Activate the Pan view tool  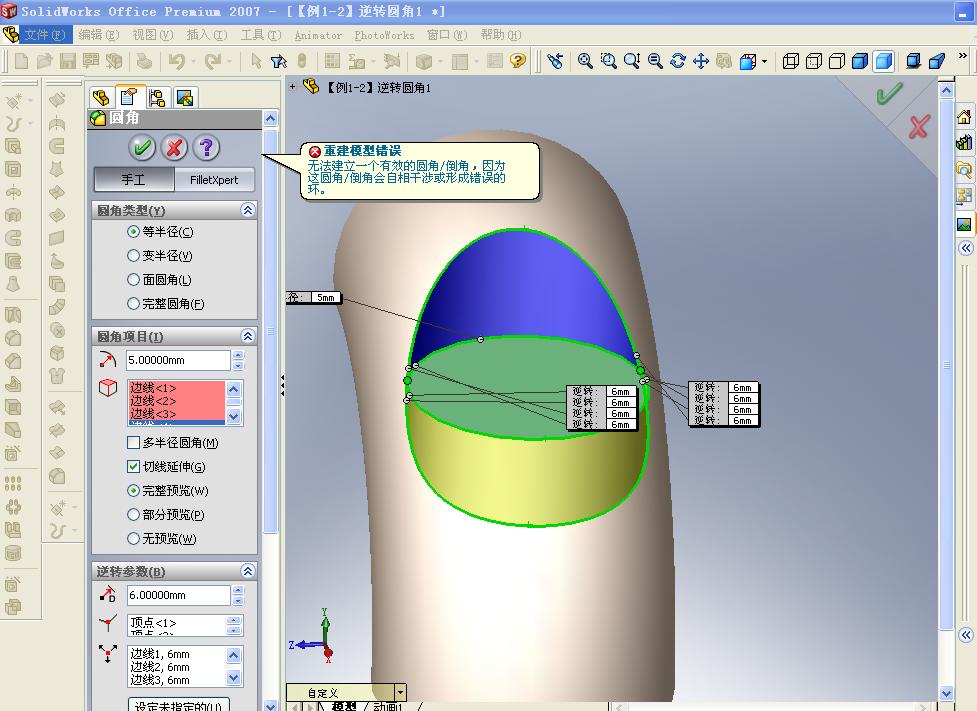coord(701,61)
